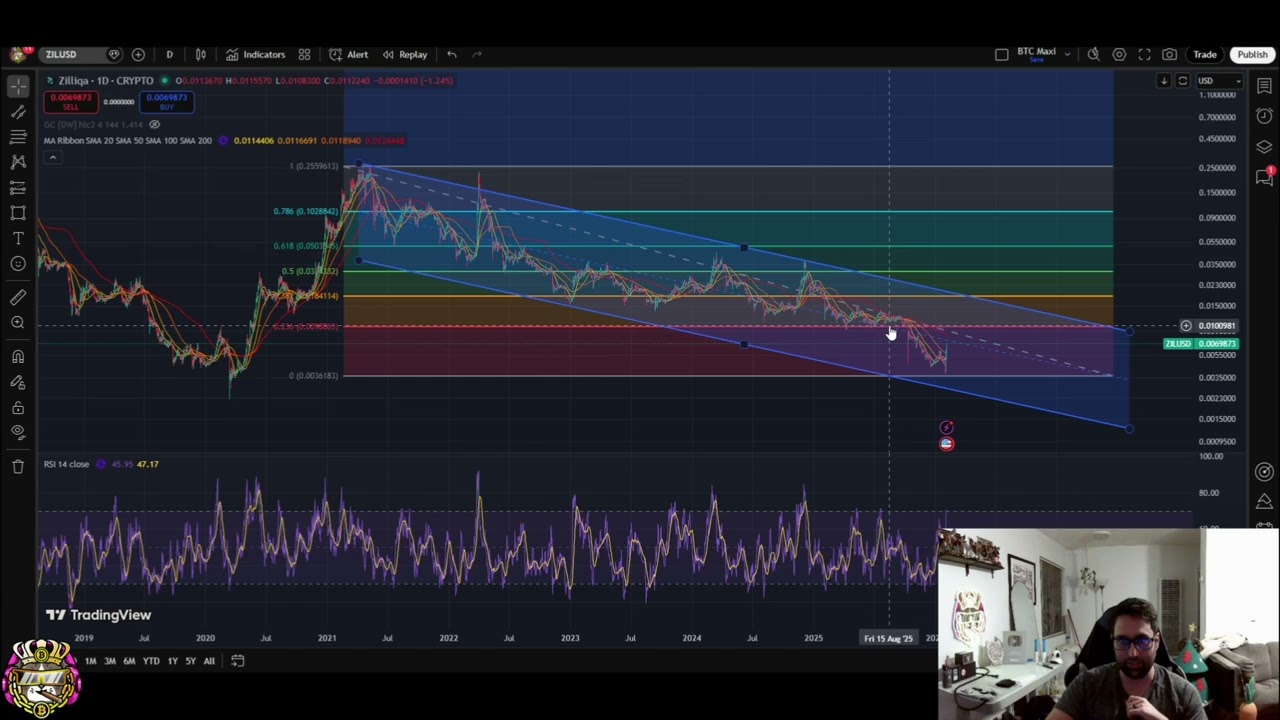This screenshot has width=1280, height=720.
Task: Click the sync scale icon beside USD
Action: tap(1183, 80)
